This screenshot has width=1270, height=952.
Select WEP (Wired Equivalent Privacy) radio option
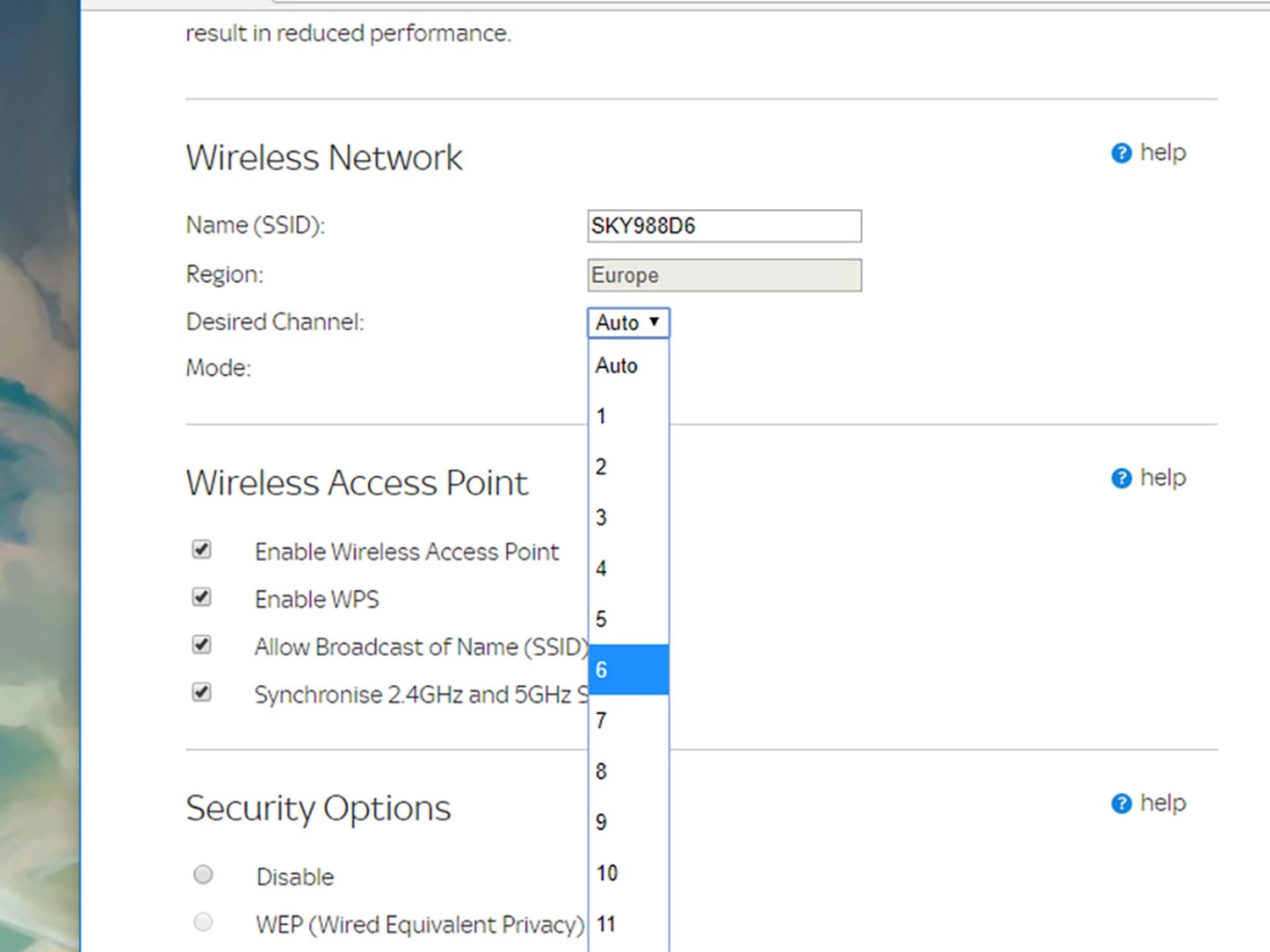tap(203, 922)
